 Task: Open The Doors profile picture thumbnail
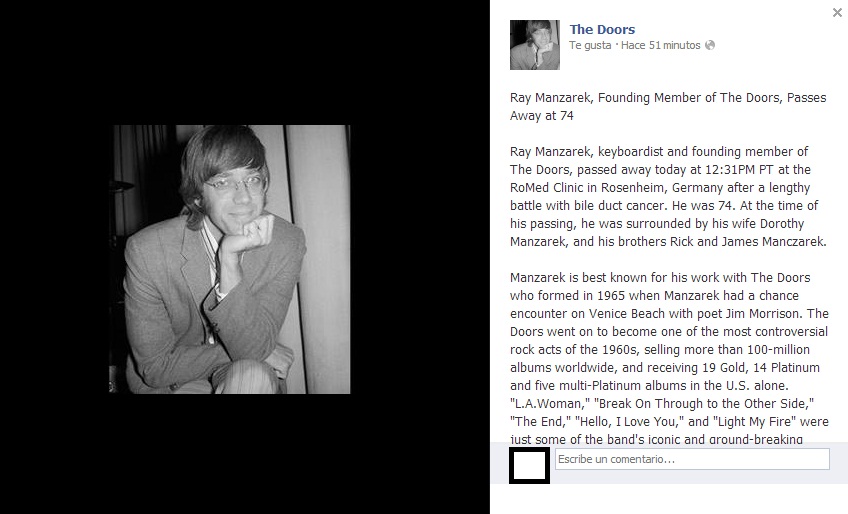(534, 45)
